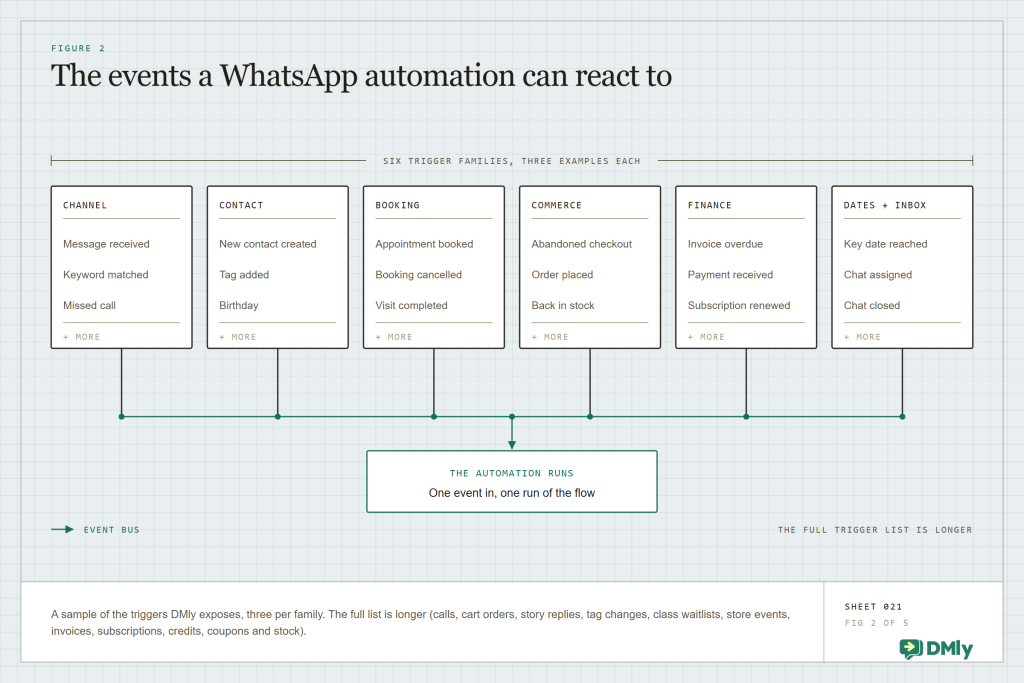1024x683 pixels.
Task: Click the BOOKING card heading
Action: click(x=398, y=205)
